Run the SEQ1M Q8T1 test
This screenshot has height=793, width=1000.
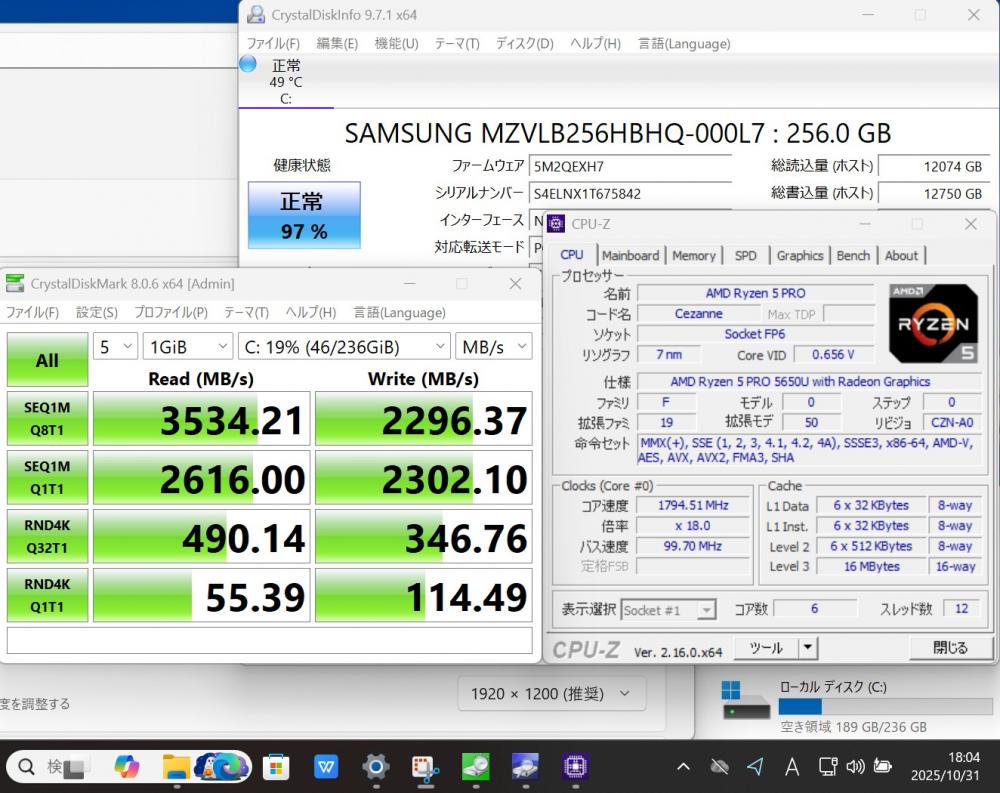[x=47, y=418]
